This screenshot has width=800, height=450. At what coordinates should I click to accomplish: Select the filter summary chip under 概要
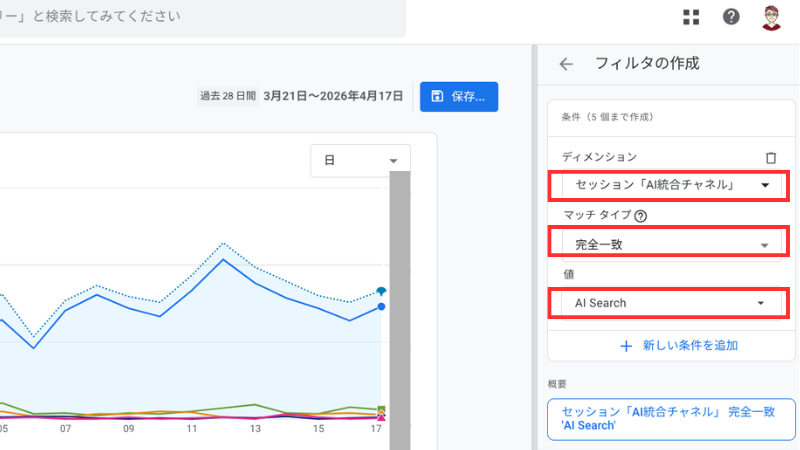671,418
